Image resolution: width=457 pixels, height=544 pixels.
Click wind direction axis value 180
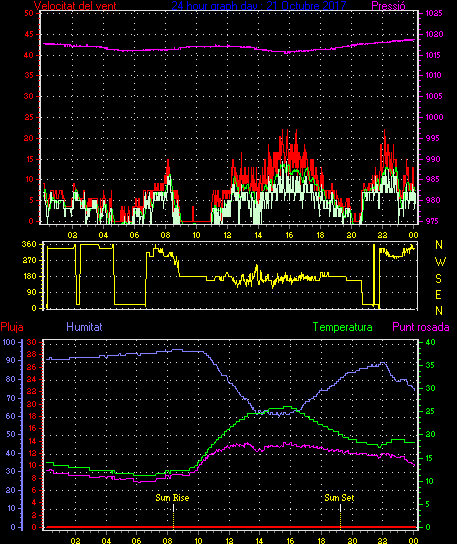click(x=29, y=276)
